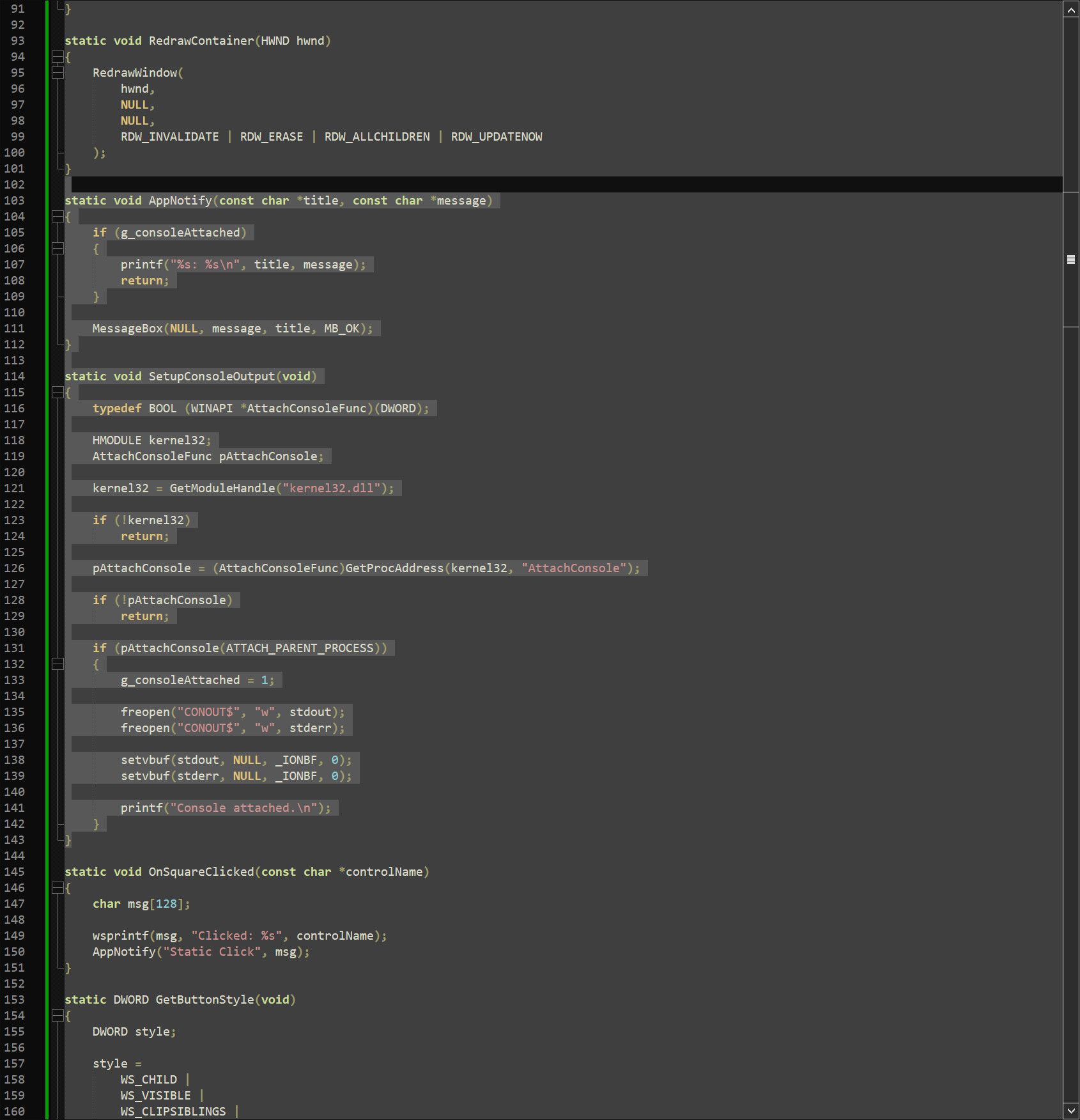1080x1120 pixels.
Task: Collapse the if-block fold at line 106
Action: 58,249
